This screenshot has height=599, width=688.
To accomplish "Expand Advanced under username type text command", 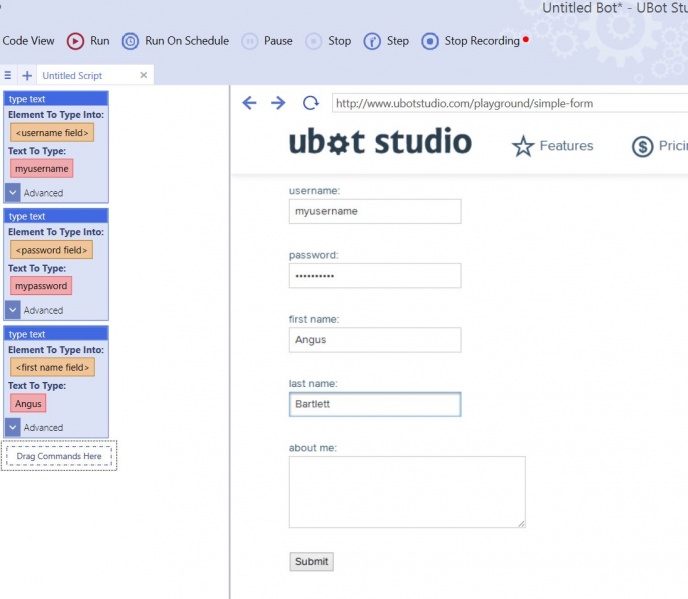I will (x=13, y=193).
